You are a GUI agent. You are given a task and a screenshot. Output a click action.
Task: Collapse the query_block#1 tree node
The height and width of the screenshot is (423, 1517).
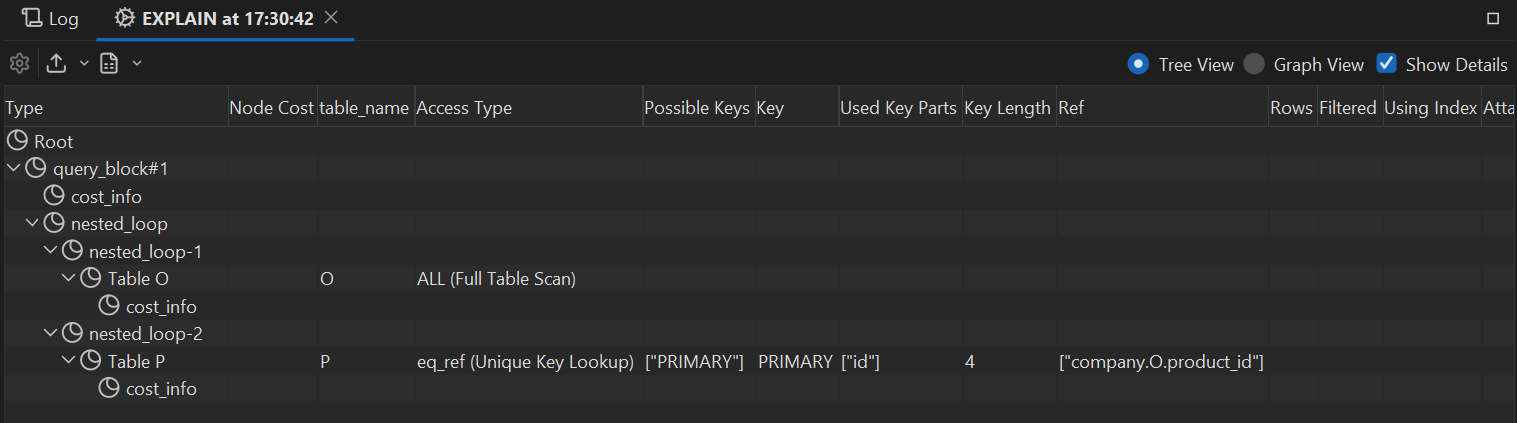point(13,169)
